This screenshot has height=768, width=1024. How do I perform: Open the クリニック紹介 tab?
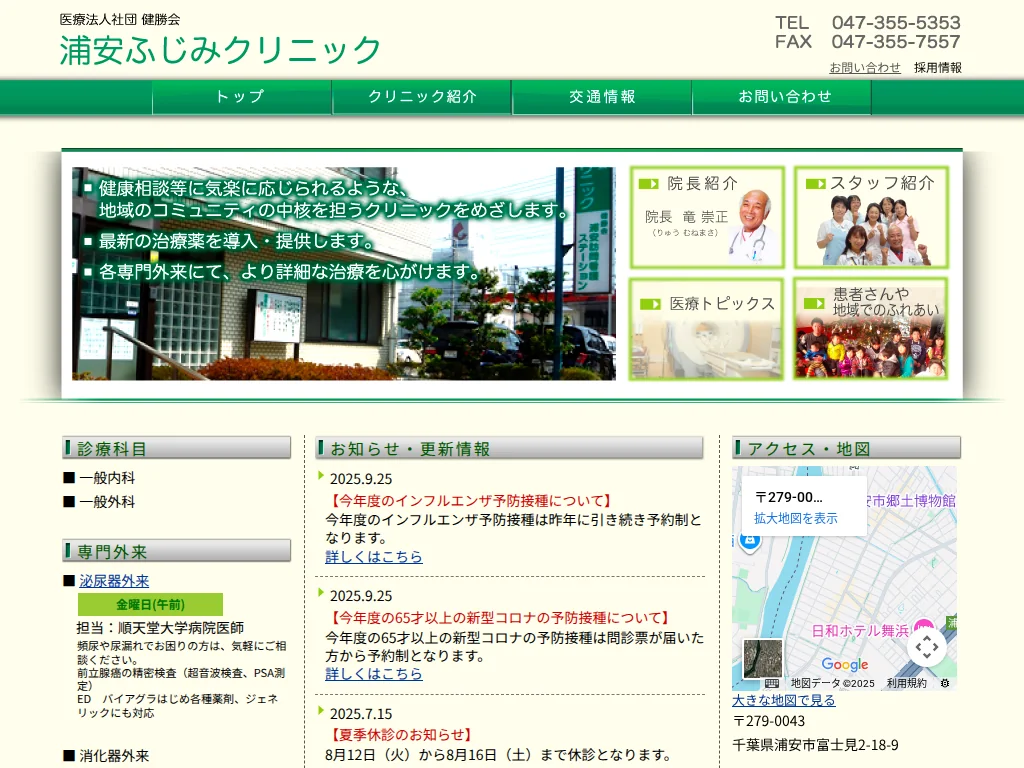pyautogui.click(x=421, y=97)
